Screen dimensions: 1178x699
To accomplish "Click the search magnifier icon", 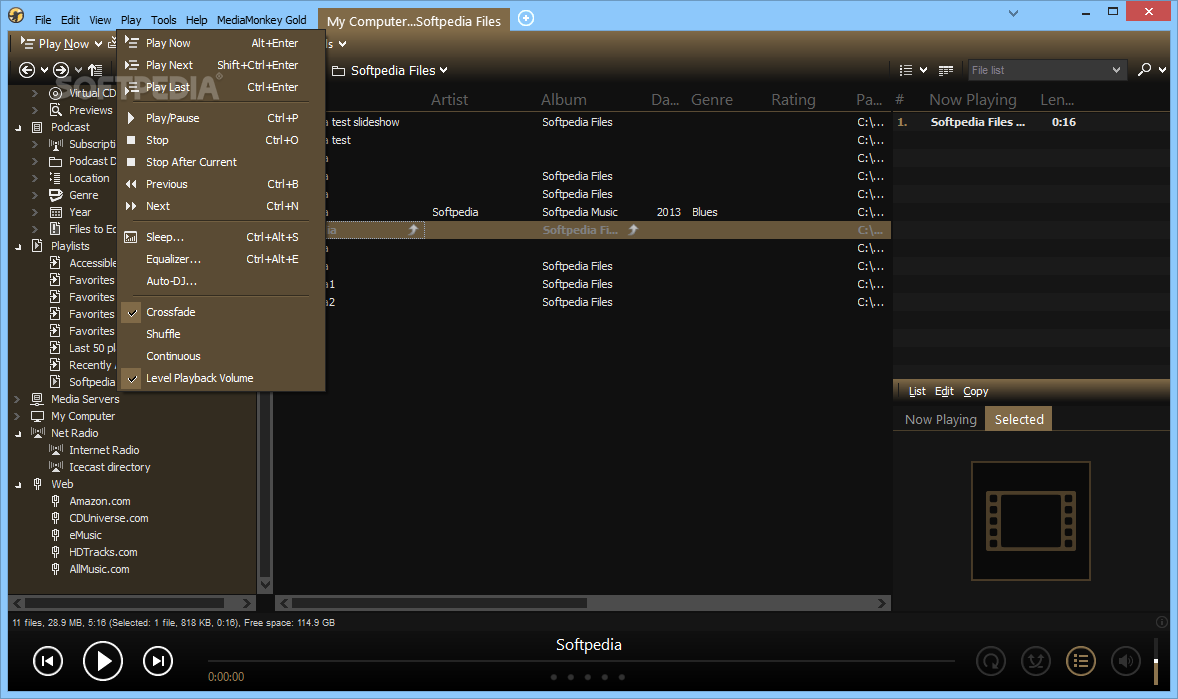I will click(x=1144, y=69).
